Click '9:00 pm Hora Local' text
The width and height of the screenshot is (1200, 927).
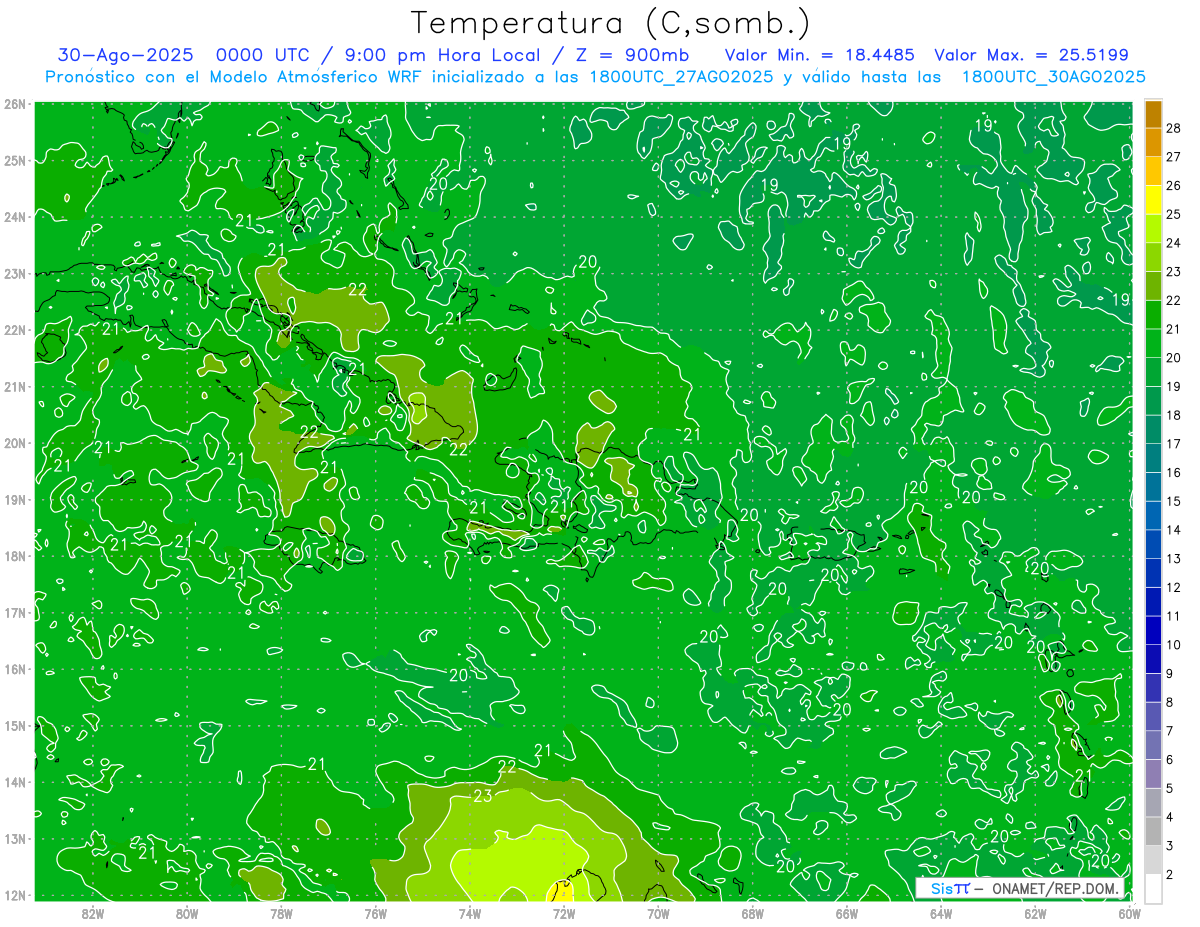tap(442, 56)
